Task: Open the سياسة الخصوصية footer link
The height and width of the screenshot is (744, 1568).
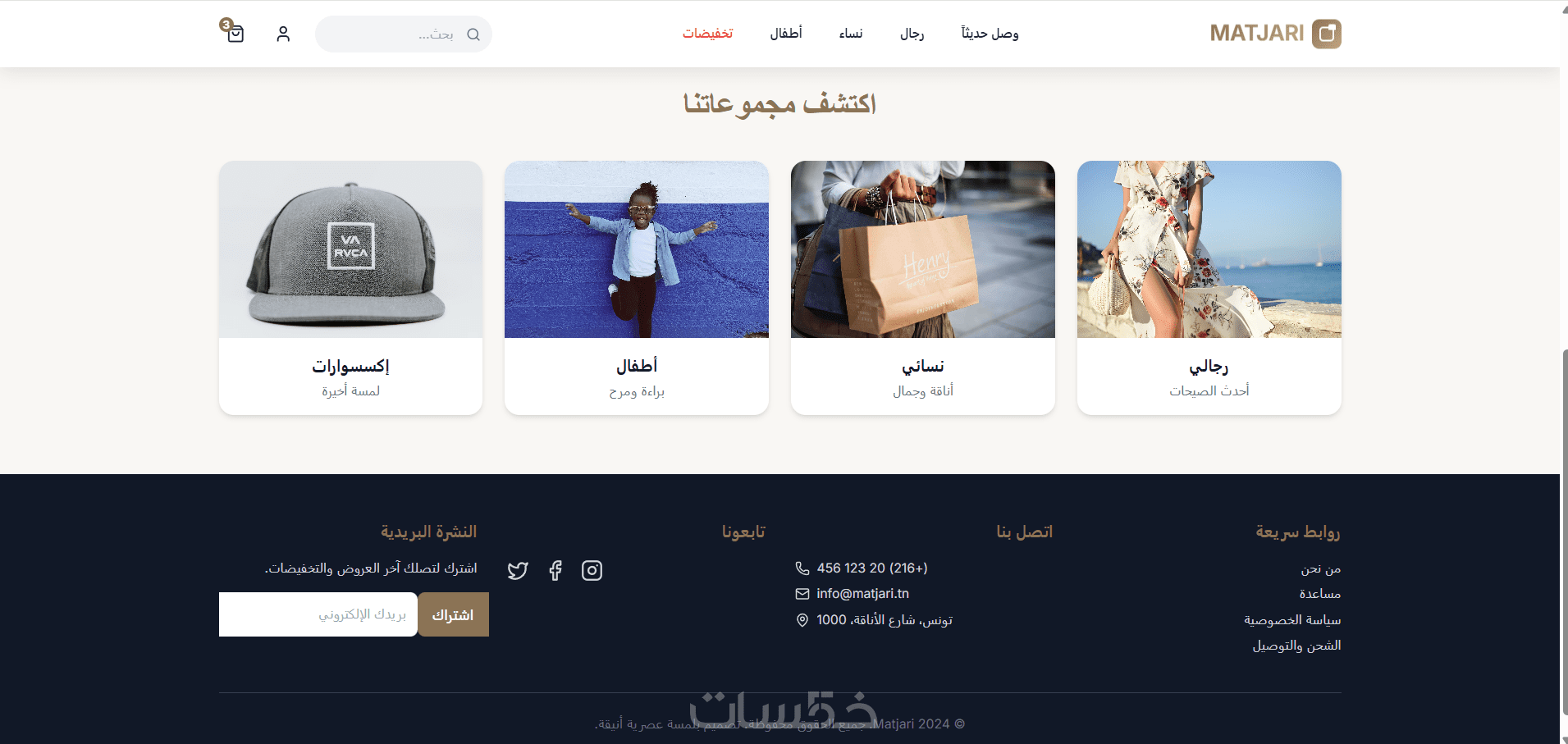Action: point(1292,619)
